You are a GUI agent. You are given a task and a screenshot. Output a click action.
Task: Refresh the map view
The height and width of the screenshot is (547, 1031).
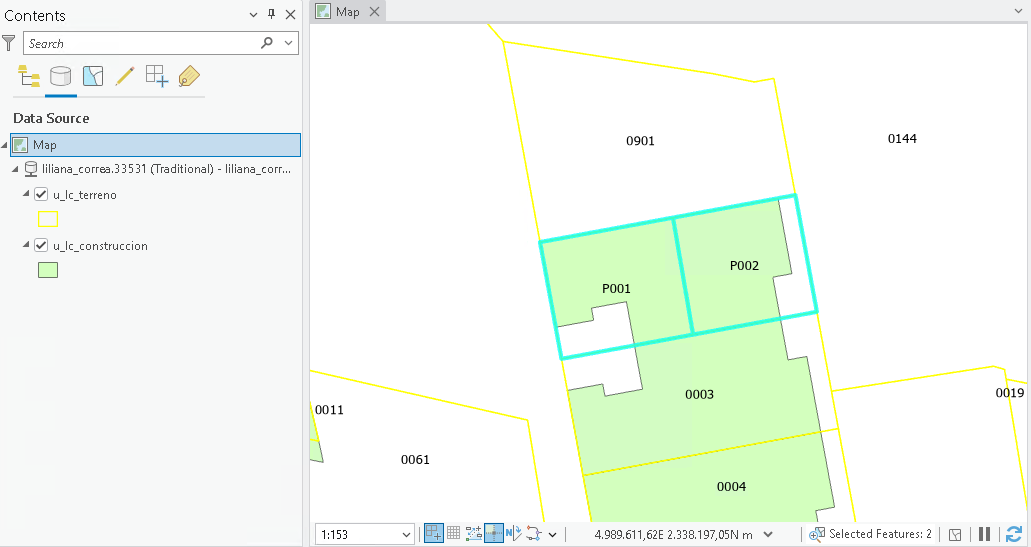[1013, 534]
